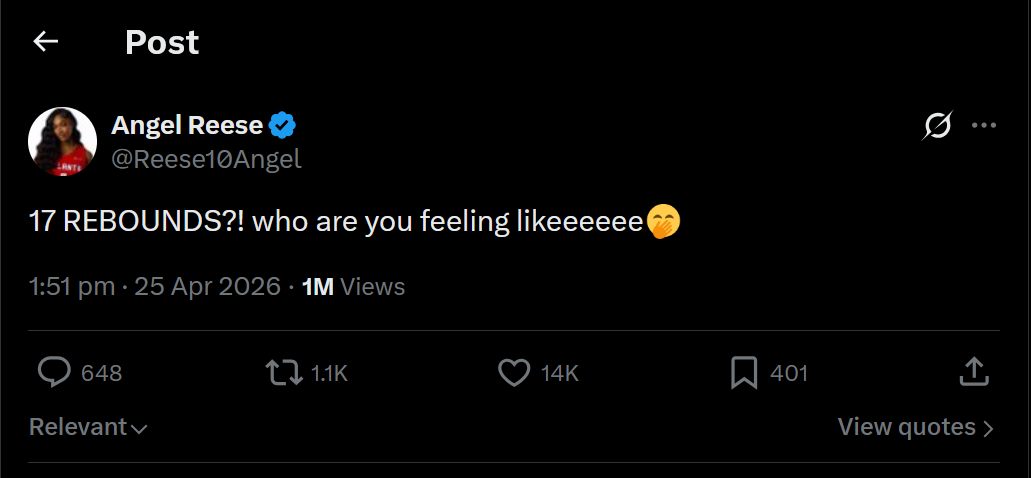Screen dimensions: 1031x478
Task: Click the share upload icon
Action: click(x=973, y=373)
